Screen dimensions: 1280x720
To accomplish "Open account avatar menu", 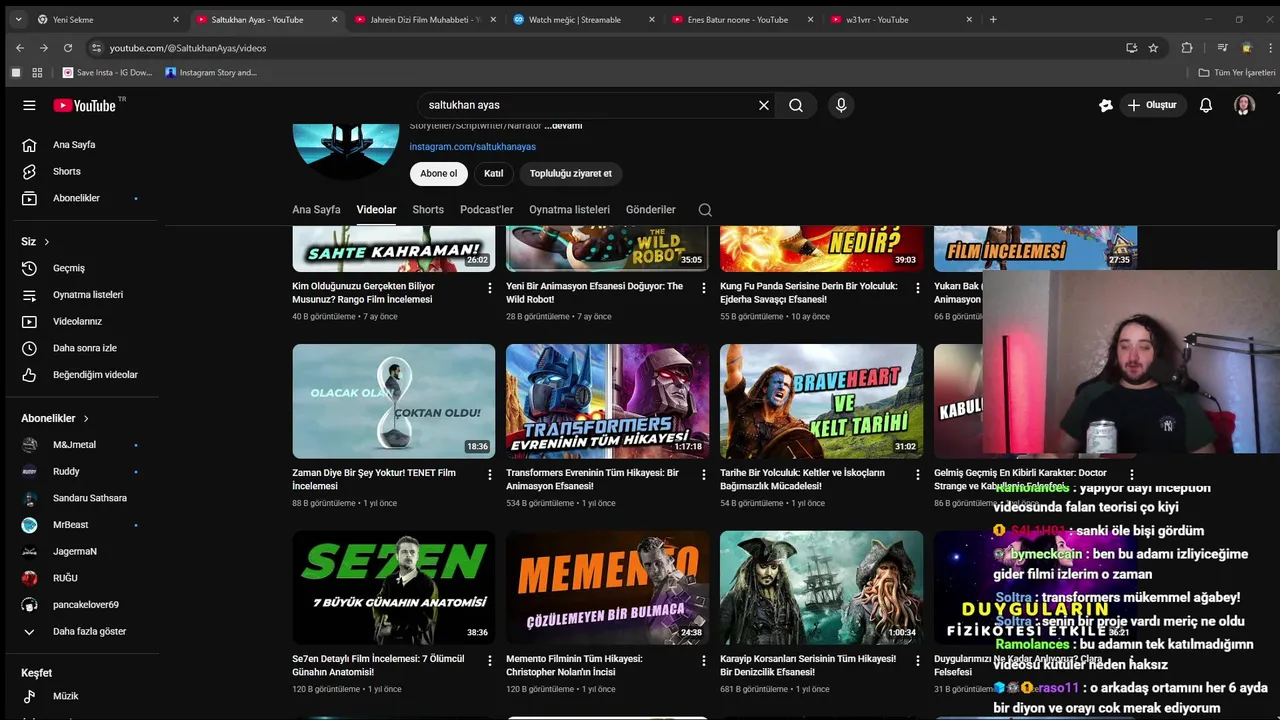I will [1244, 105].
